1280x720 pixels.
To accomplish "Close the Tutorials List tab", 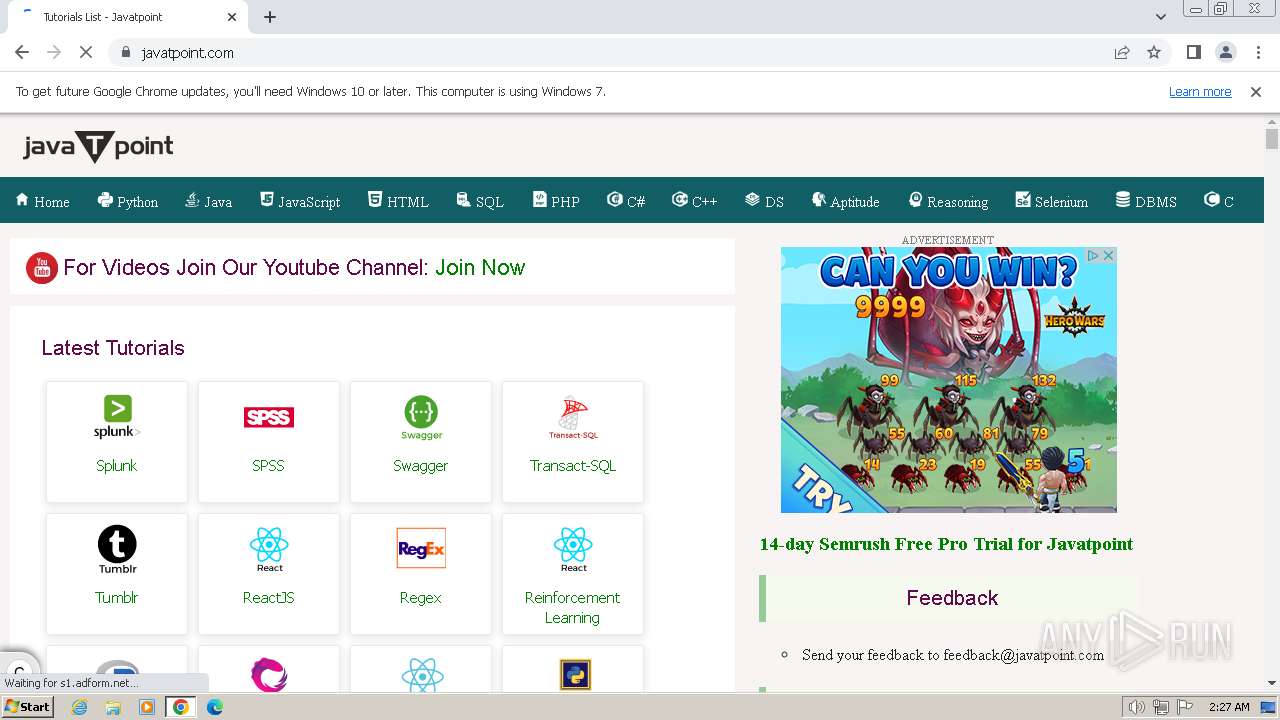I will (232, 17).
